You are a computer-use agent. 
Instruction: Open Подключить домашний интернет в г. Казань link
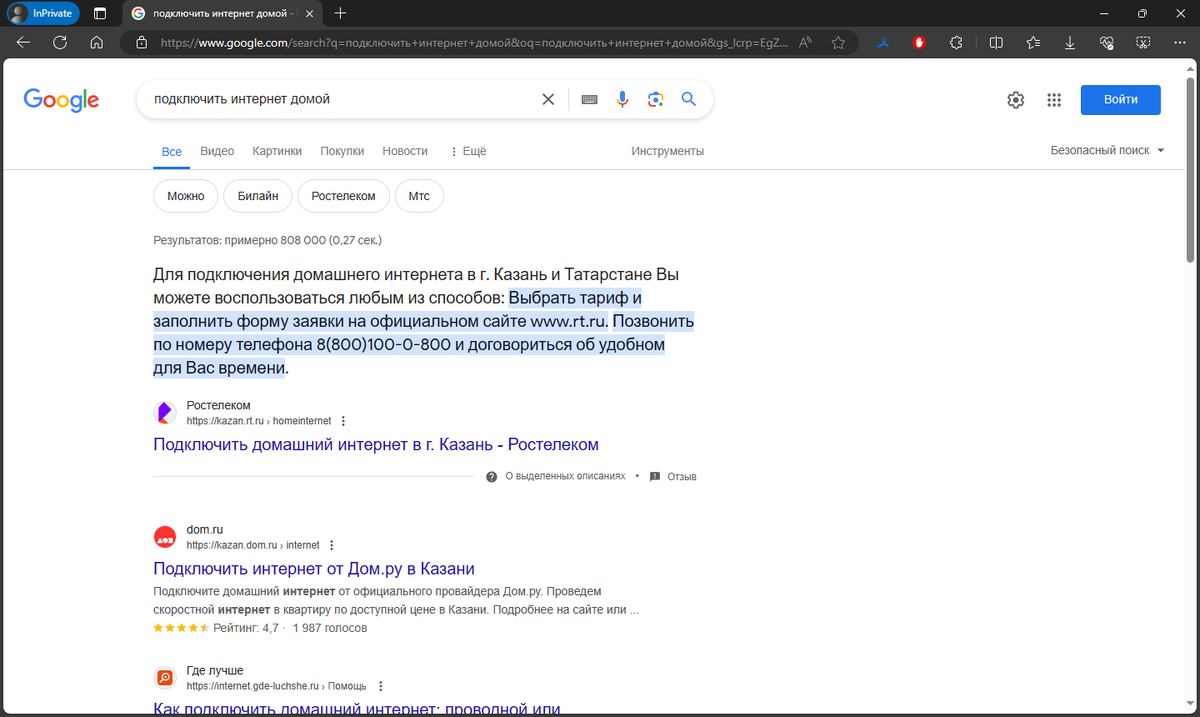[x=376, y=444]
